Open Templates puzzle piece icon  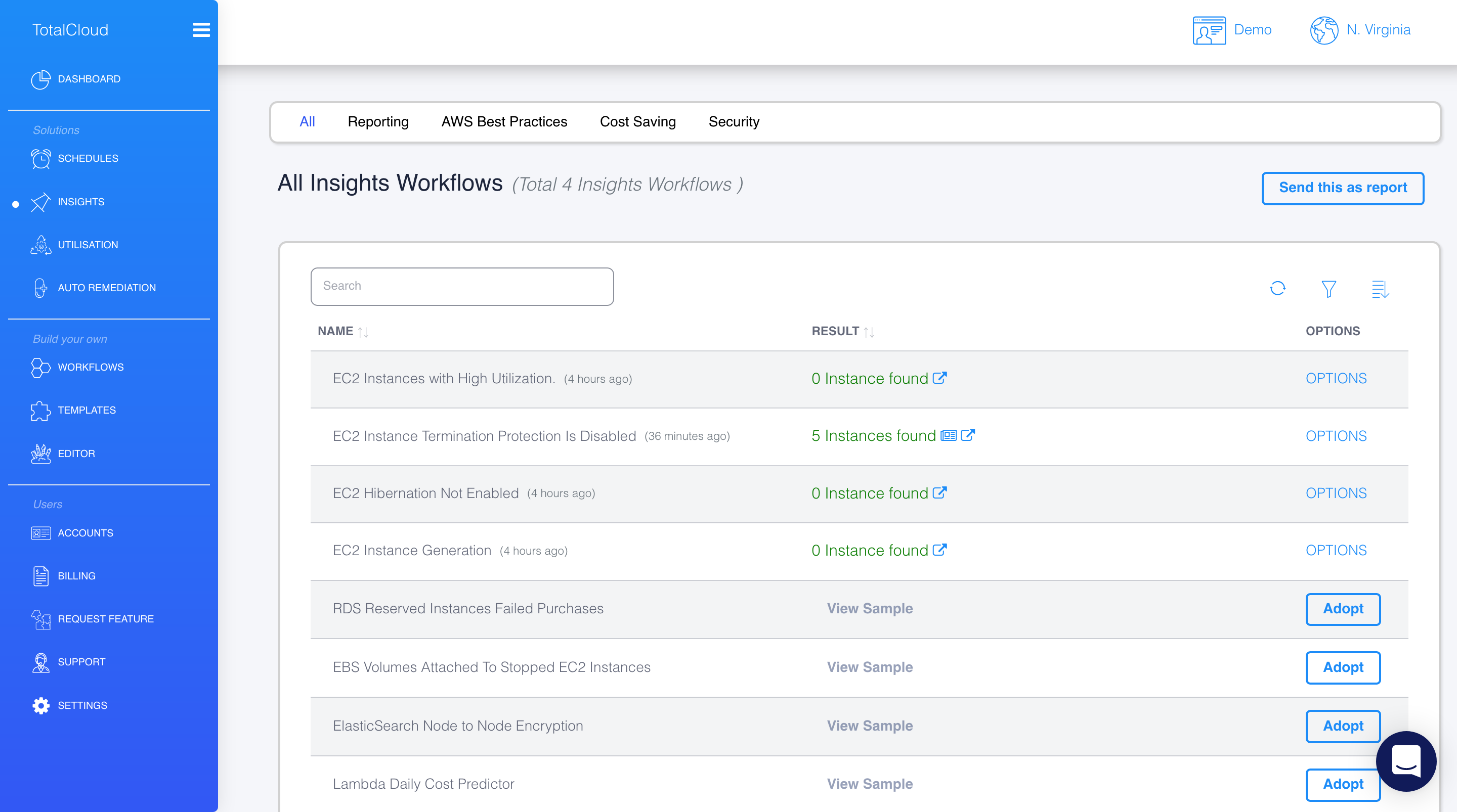click(x=40, y=411)
